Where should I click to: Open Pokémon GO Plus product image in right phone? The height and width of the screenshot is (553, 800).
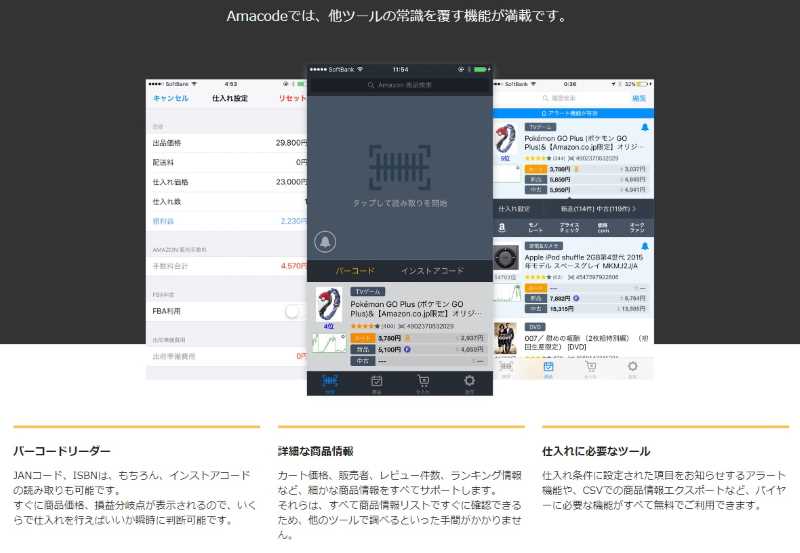point(505,139)
